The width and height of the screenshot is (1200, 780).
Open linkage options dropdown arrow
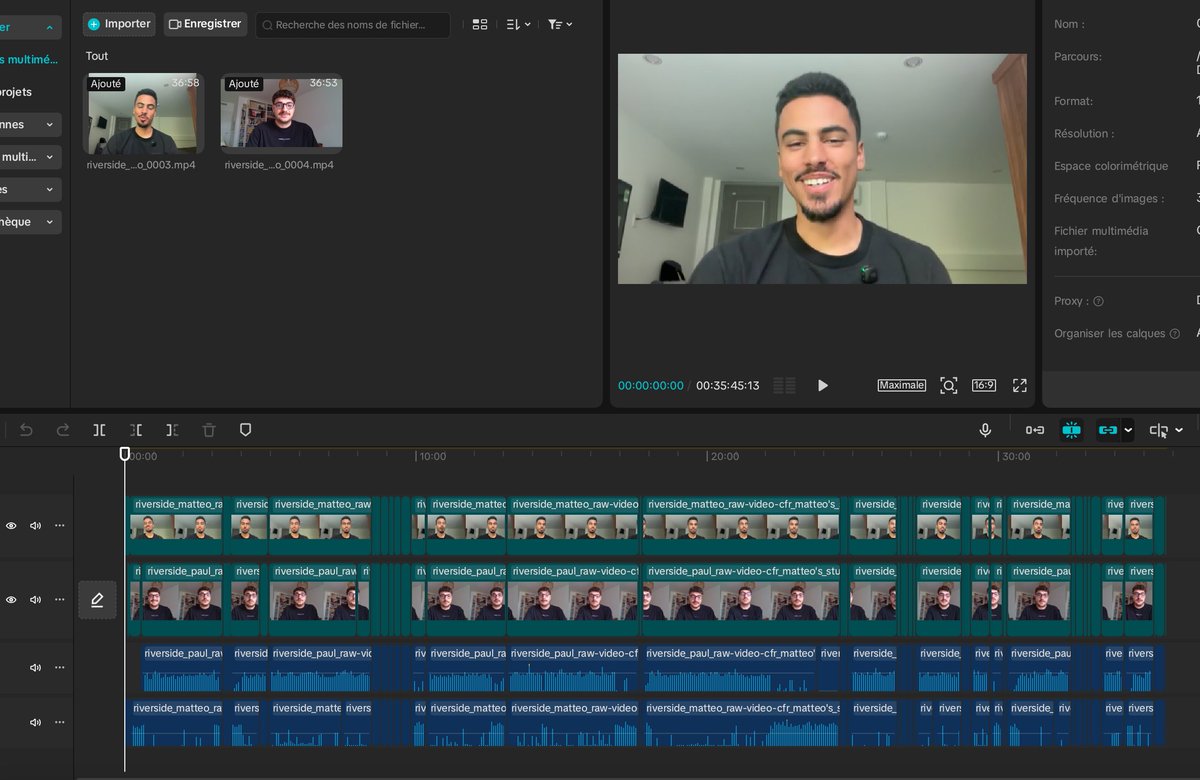[1128, 430]
